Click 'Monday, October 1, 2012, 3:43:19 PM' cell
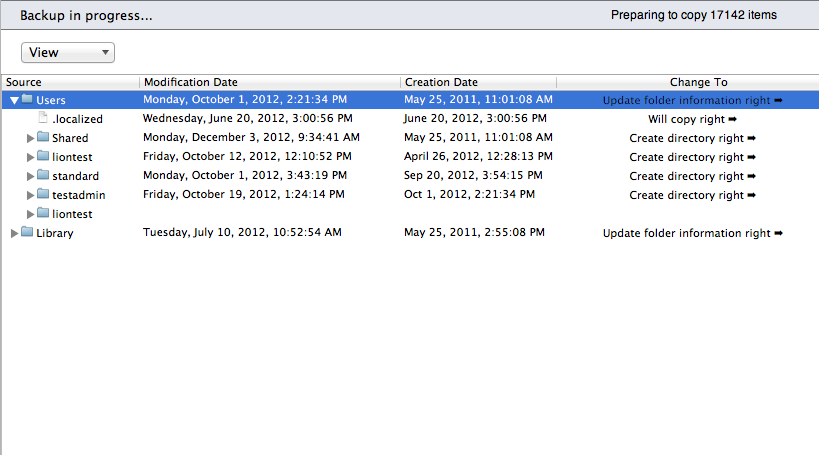819x455 pixels. (x=245, y=175)
